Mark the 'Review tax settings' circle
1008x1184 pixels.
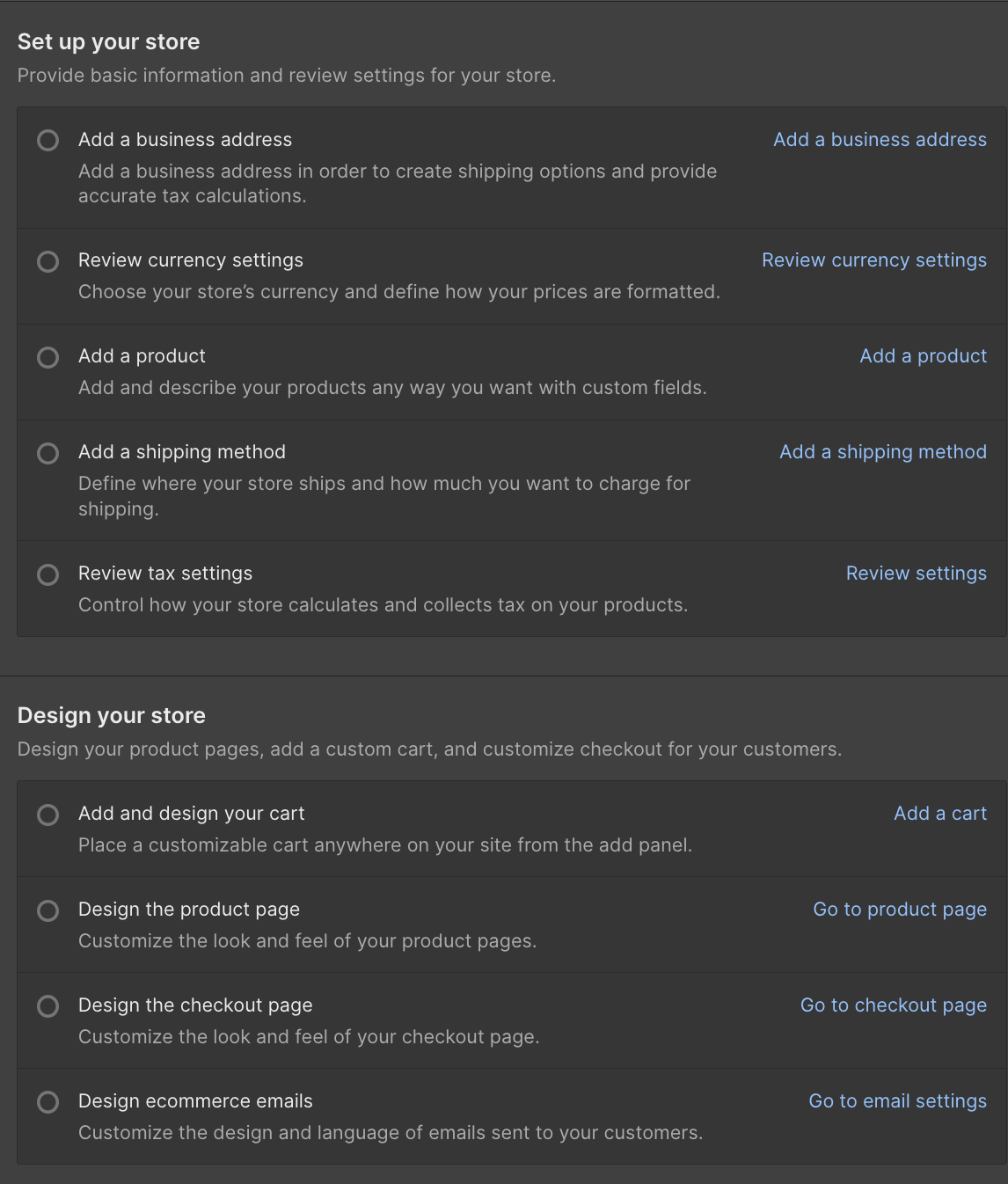(48, 574)
